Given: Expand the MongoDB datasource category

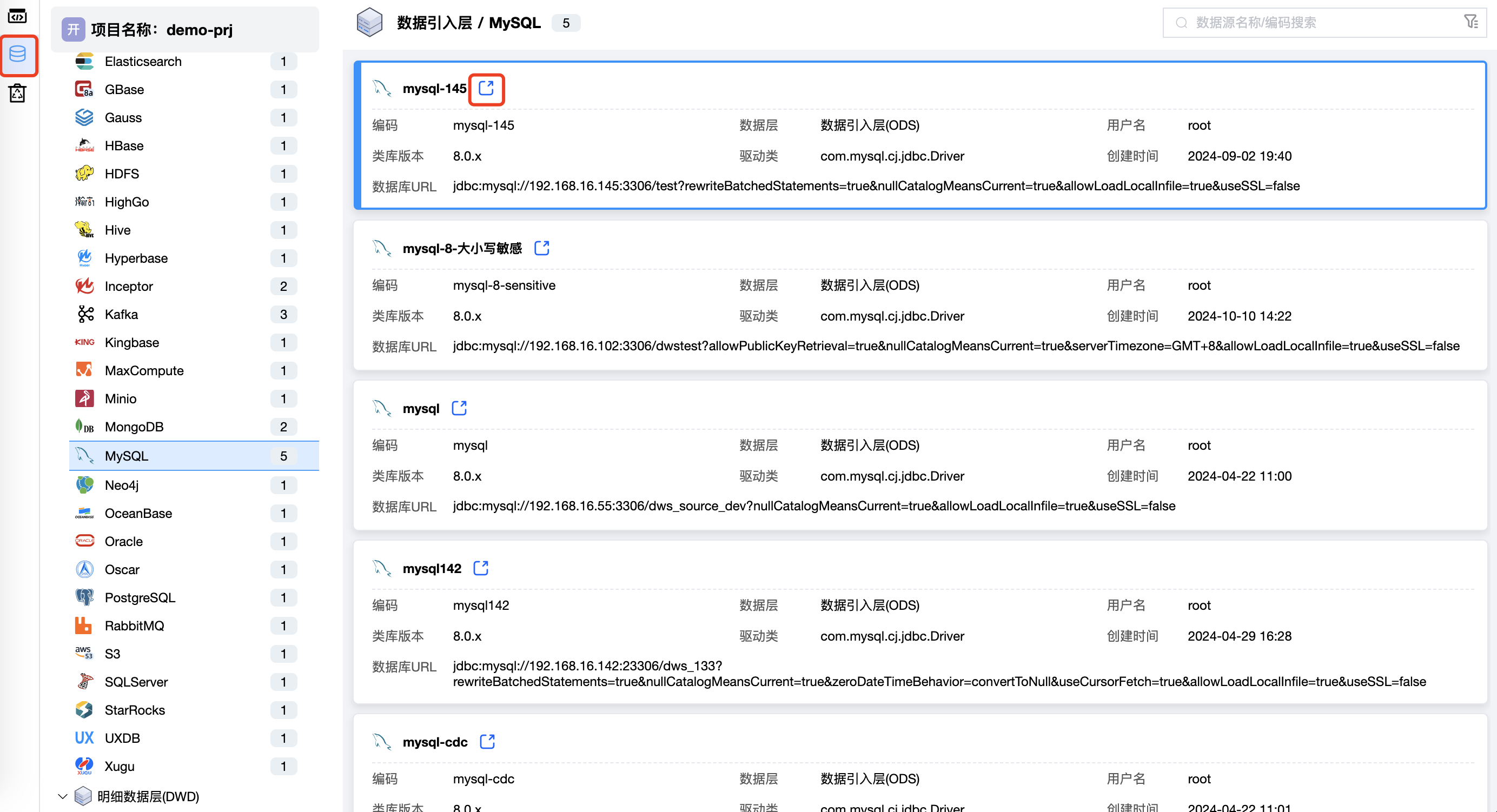Looking at the screenshot, I should click(x=134, y=427).
